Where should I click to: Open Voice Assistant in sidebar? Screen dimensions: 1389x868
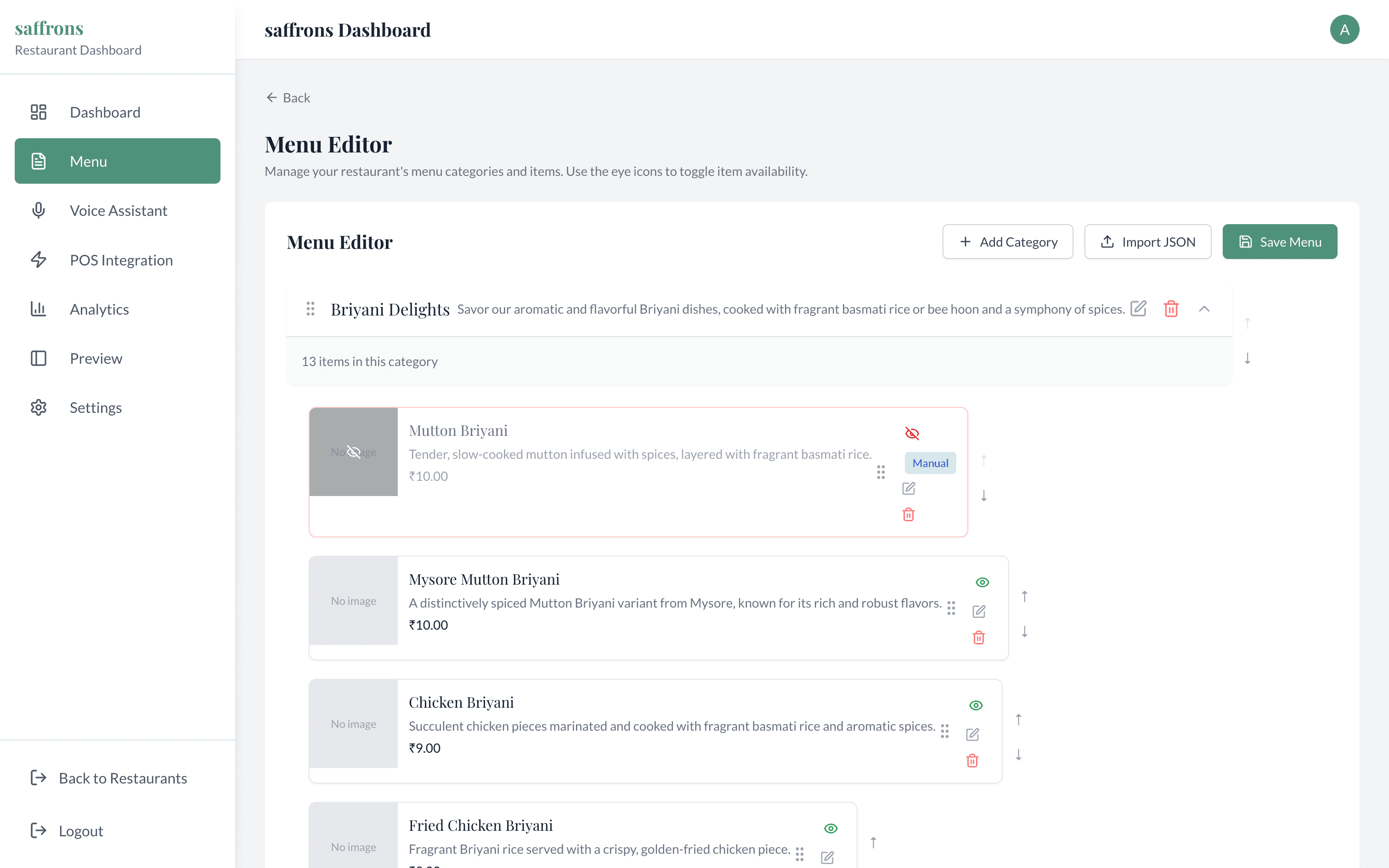click(118, 211)
